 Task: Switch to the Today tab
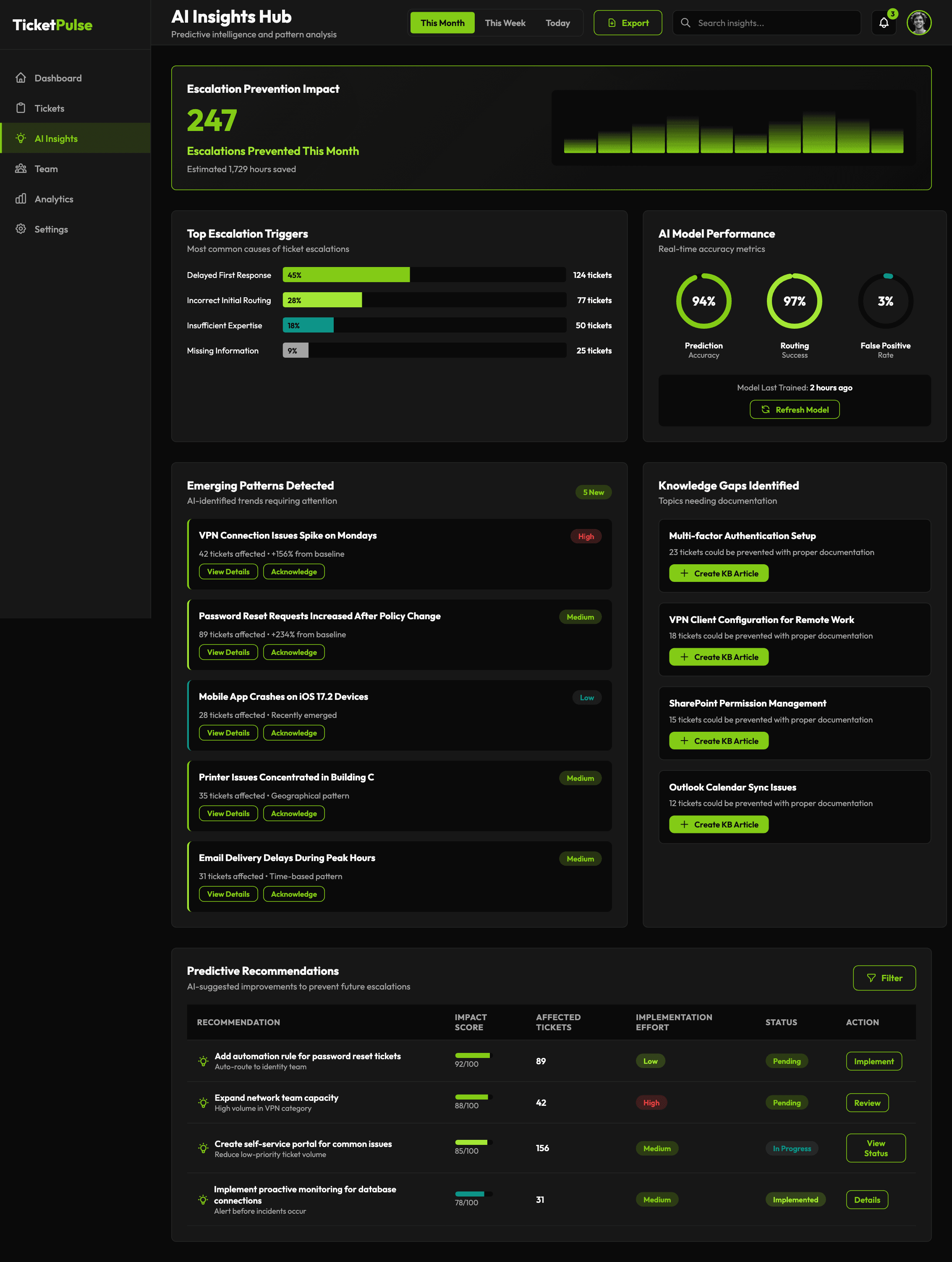(x=557, y=23)
